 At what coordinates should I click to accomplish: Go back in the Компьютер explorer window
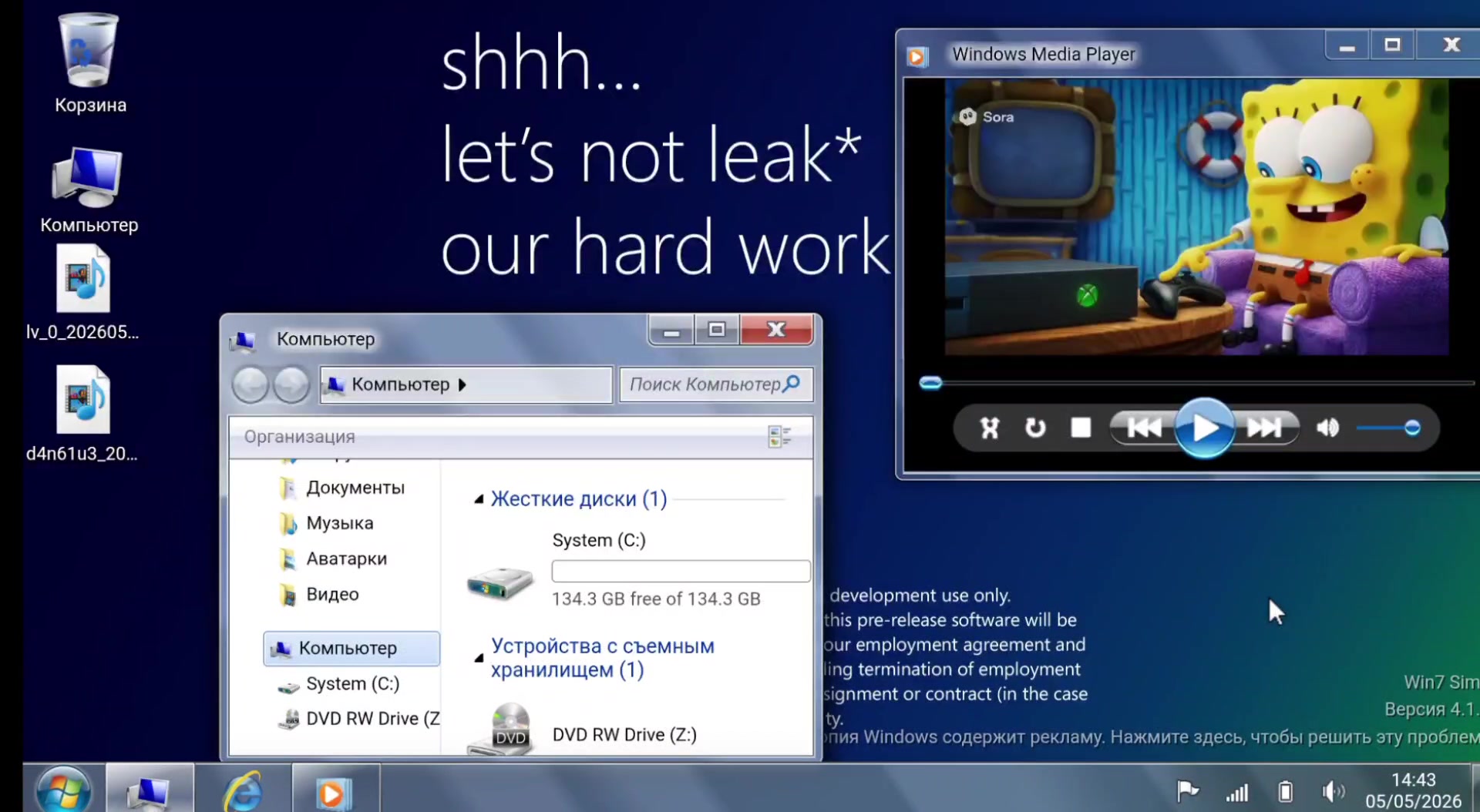point(251,384)
